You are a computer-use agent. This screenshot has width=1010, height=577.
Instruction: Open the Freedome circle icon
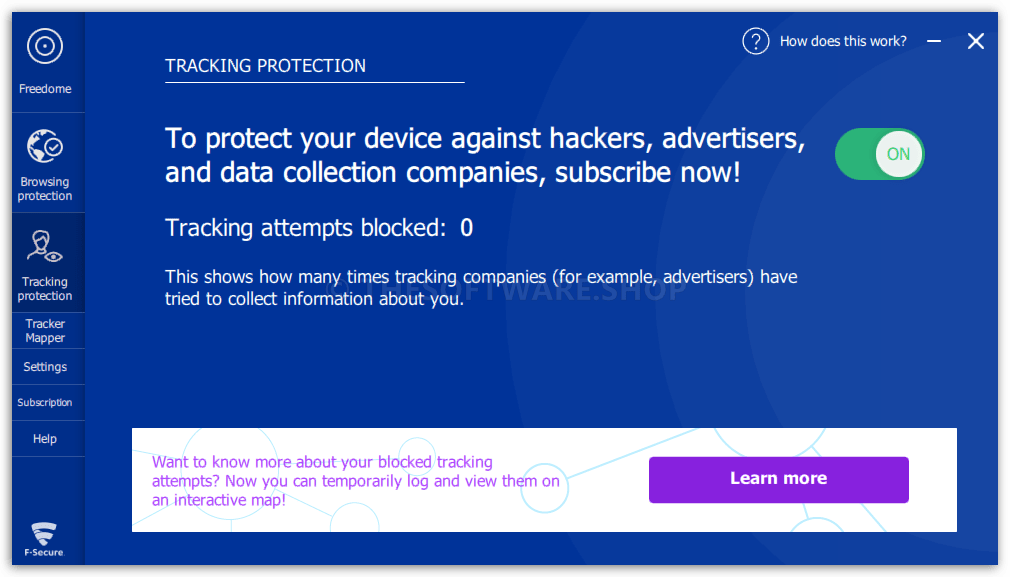44,46
